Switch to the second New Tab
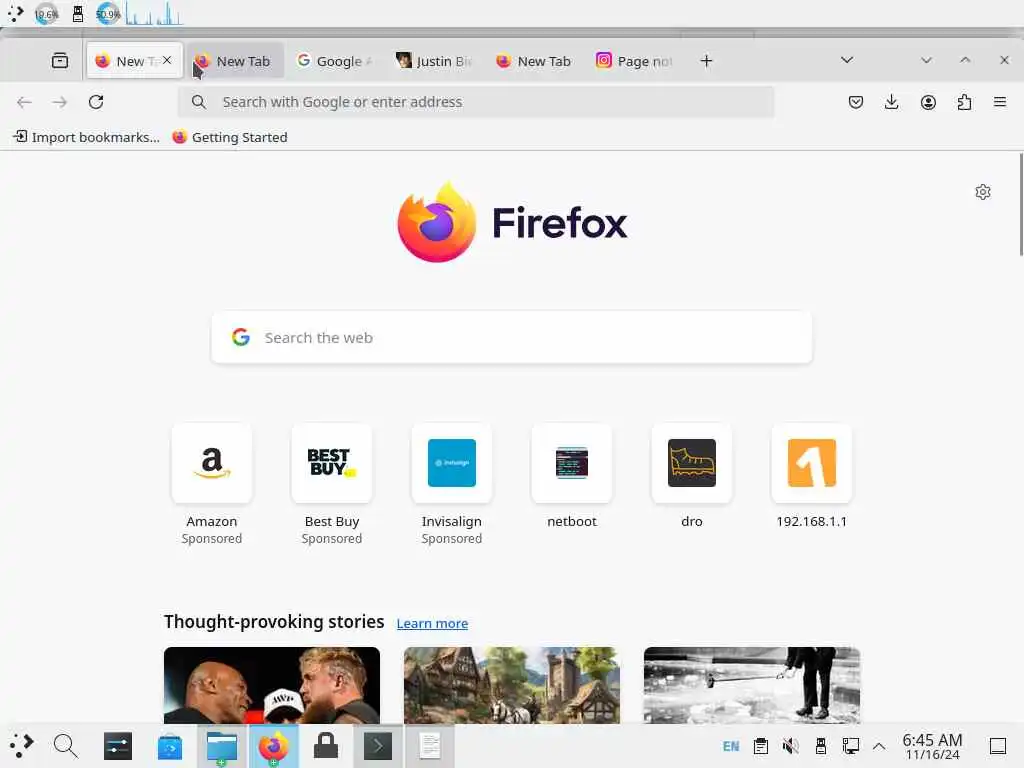This screenshot has width=1024, height=768. pos(235,61)
